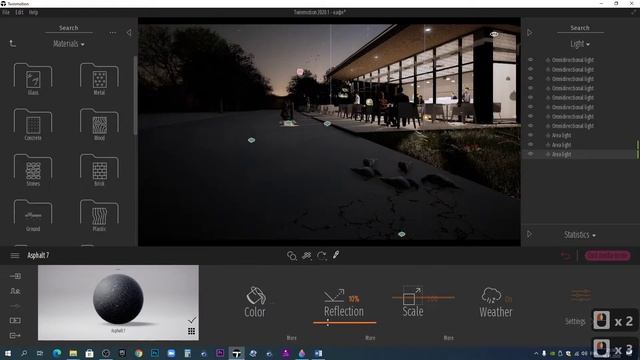Open the library three-dots options menu
Image resolution: width=640 pixels, height=360 pixels.
pyautogui.click(x=113, y=33)
